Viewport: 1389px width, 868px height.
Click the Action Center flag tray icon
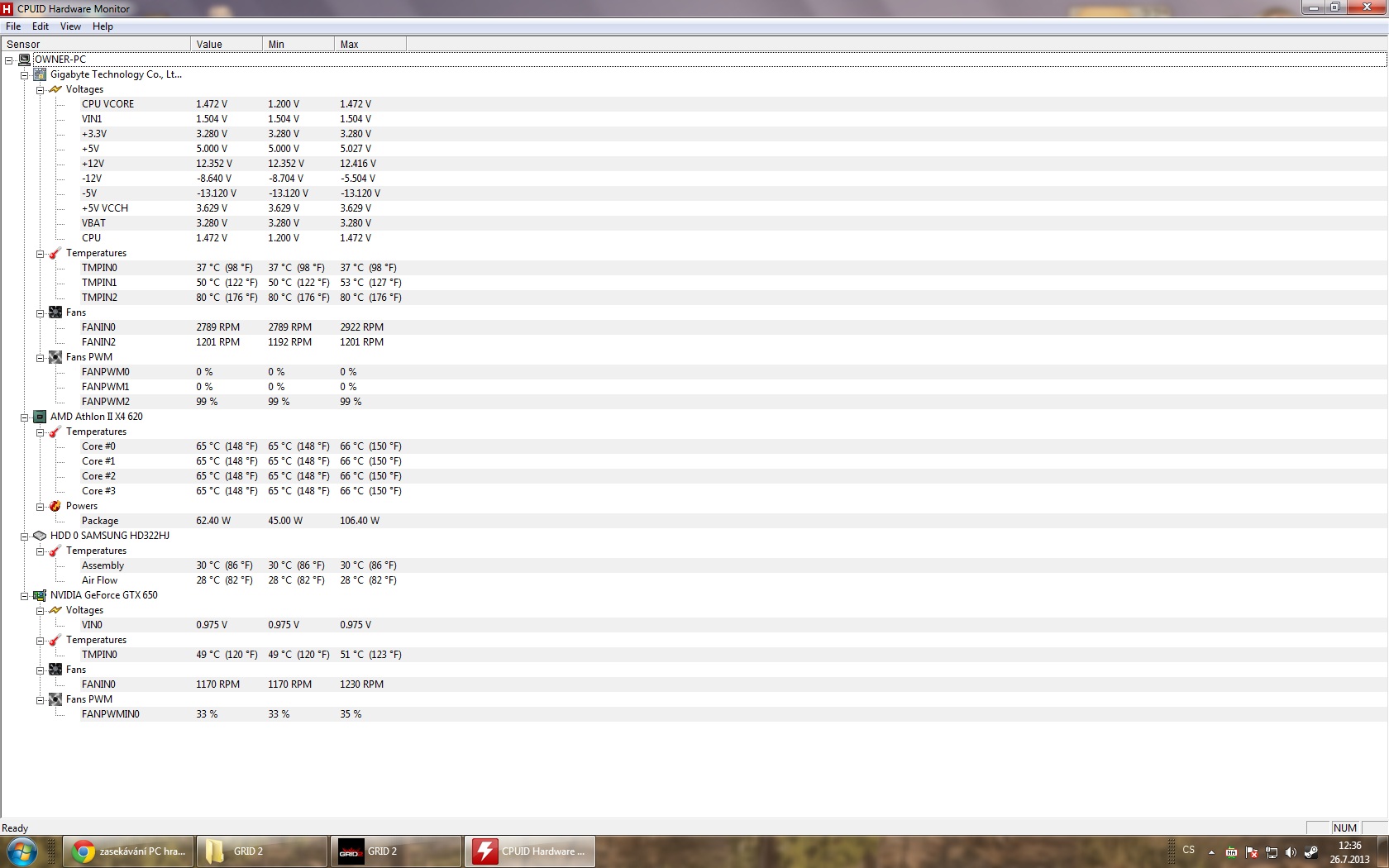click(x=1251, y=851)
